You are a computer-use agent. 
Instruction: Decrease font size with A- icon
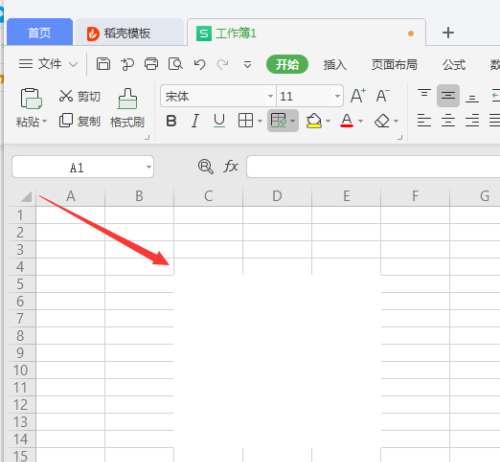(383, 96)
